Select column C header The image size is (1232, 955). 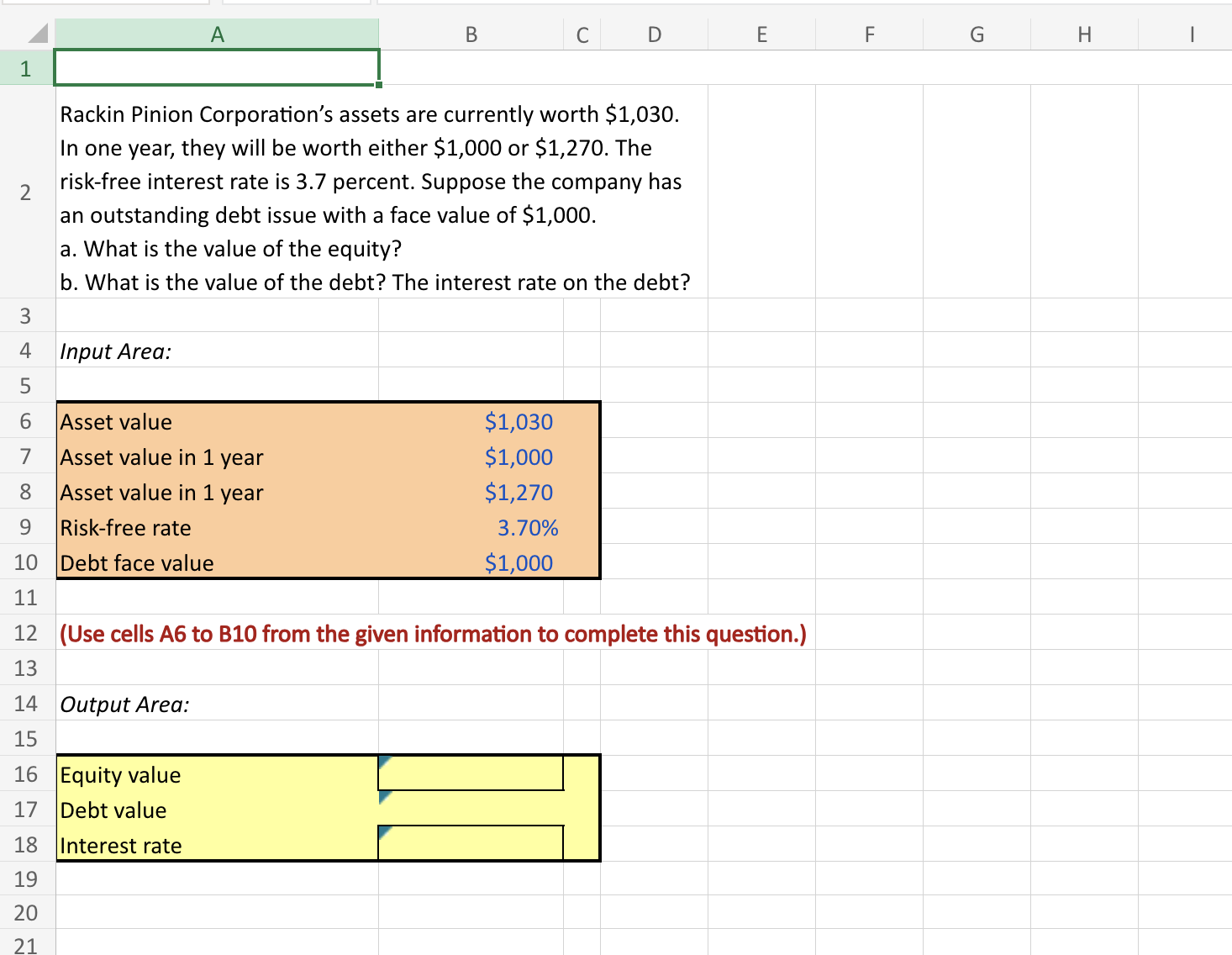(x=582, y=34)
